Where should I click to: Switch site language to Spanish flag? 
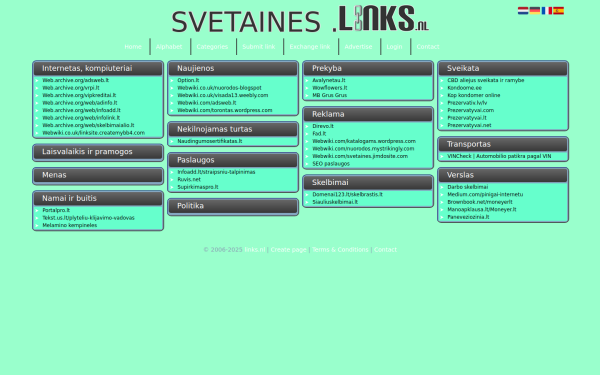click(x=558, y=11)
